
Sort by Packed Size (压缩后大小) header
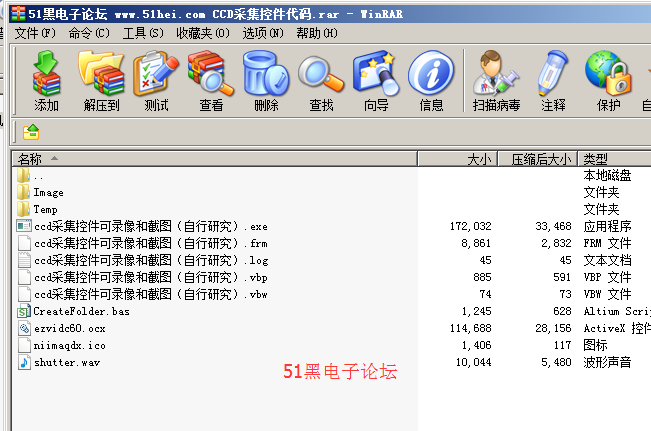pyautogui.click(x=538, y=159)
